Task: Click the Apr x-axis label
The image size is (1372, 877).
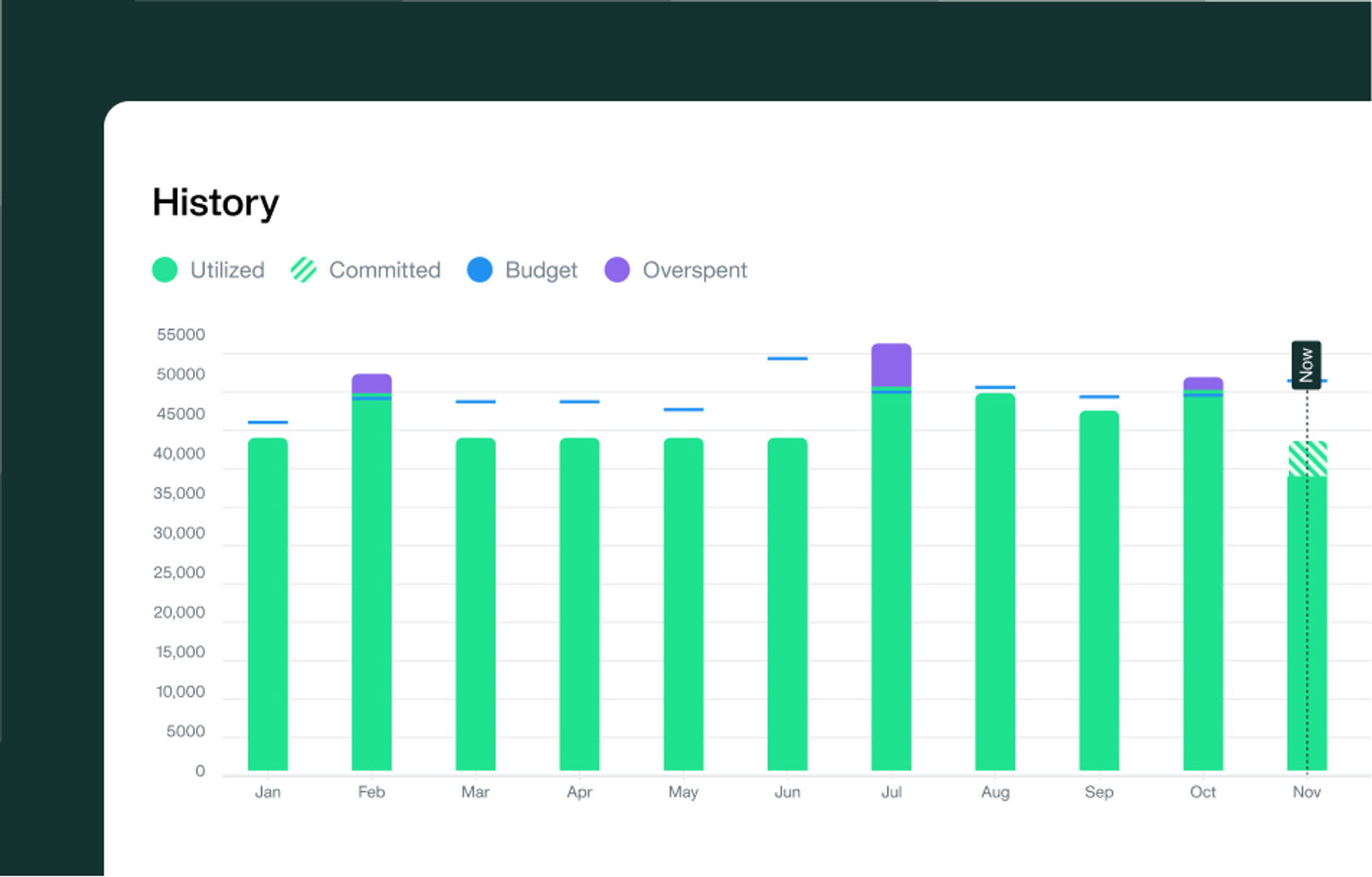Action: pos(580,793)
